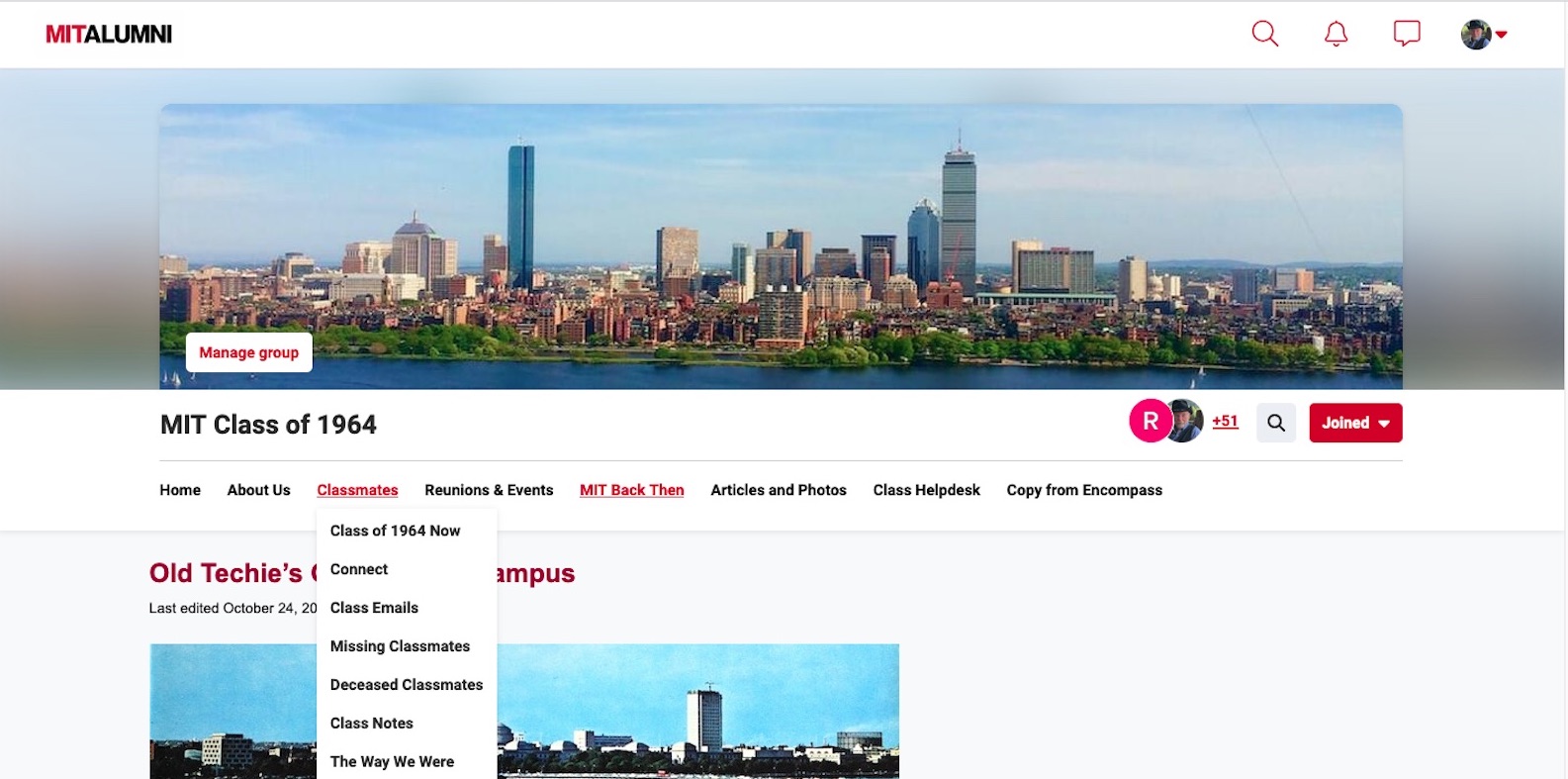Expand the Joined dropdown button
The height and width of the screenshot is (779, 1568).
[x=1354, y=423]
